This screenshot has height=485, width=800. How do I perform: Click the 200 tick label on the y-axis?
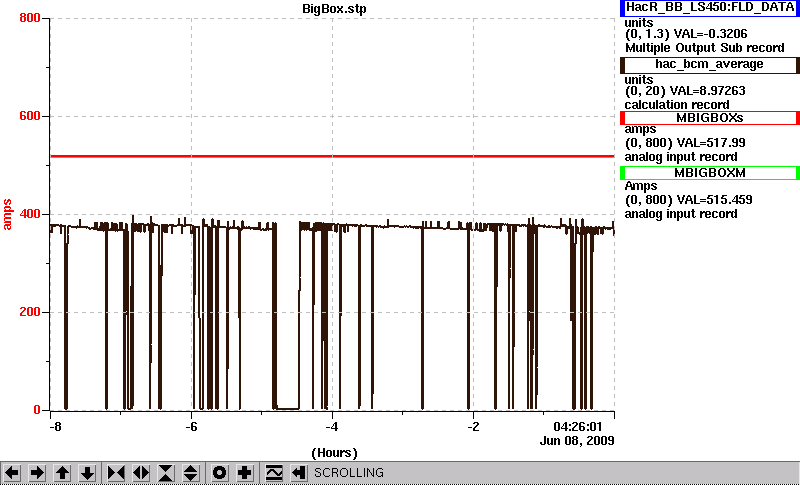(x=30, y=312)
